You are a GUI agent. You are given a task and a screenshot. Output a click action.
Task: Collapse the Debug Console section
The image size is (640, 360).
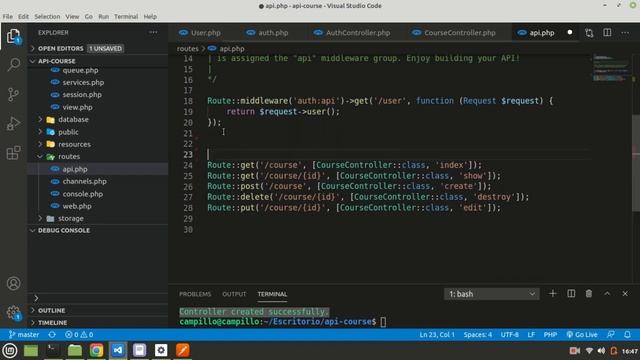point(98,230)
